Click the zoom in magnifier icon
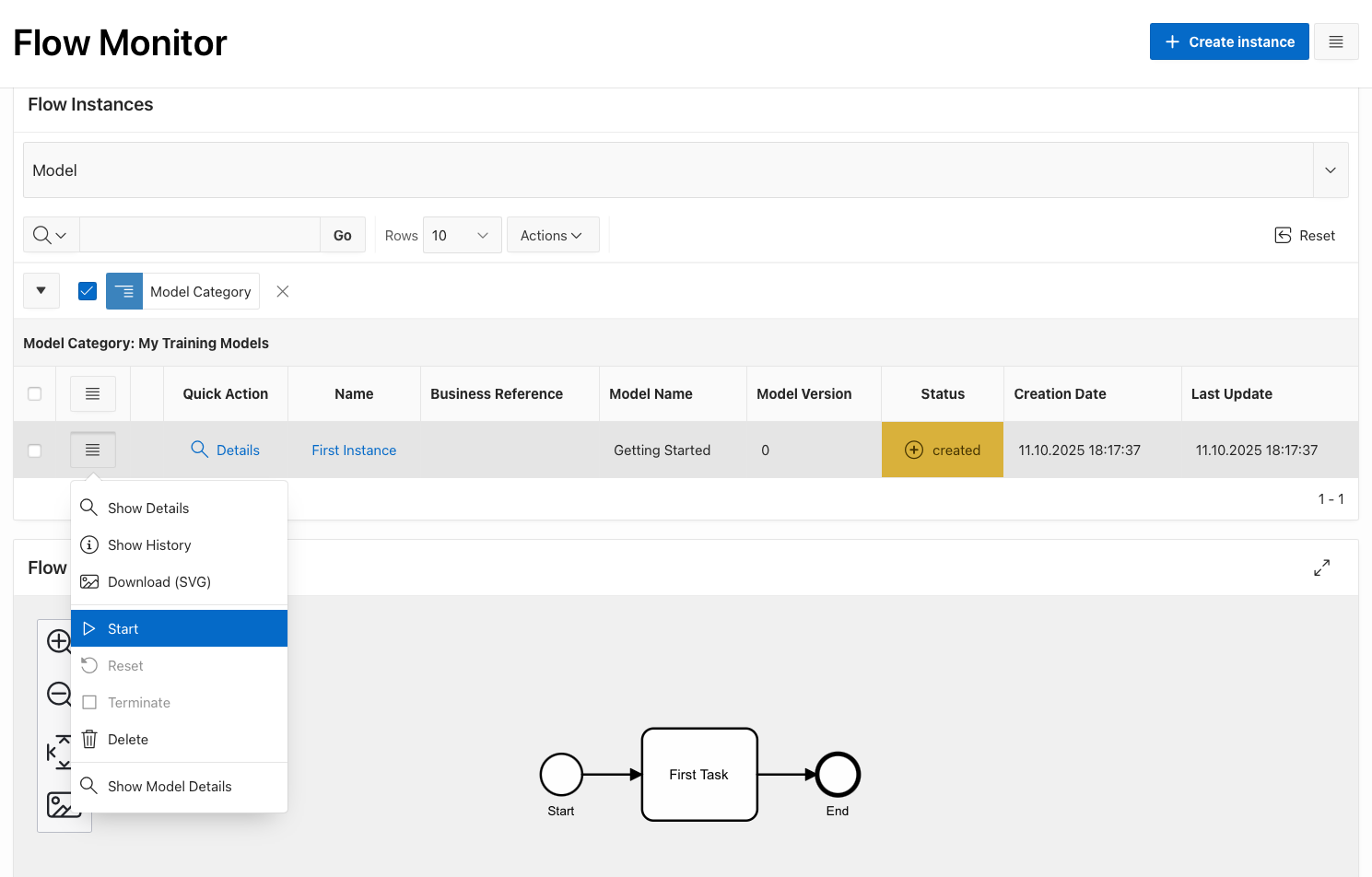1372x877 pixels. 58,641
